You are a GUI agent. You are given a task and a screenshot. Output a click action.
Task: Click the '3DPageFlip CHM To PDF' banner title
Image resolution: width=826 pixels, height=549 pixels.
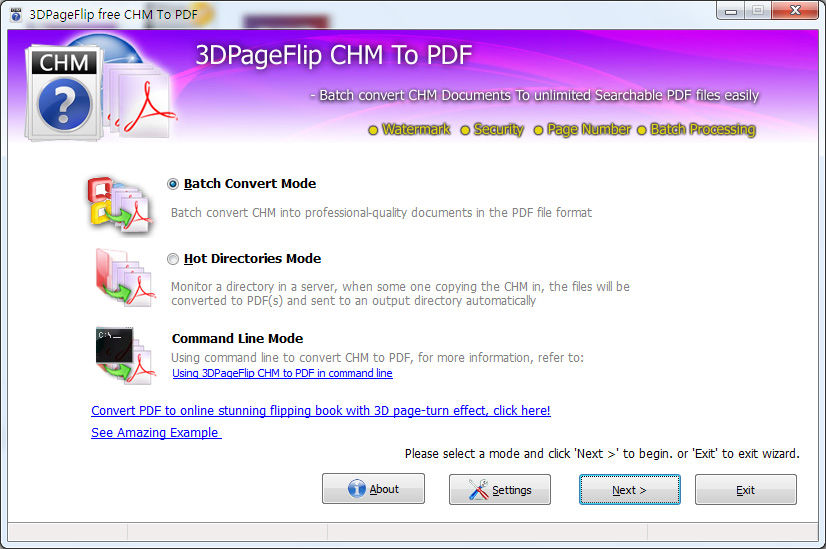click(334, 55)
